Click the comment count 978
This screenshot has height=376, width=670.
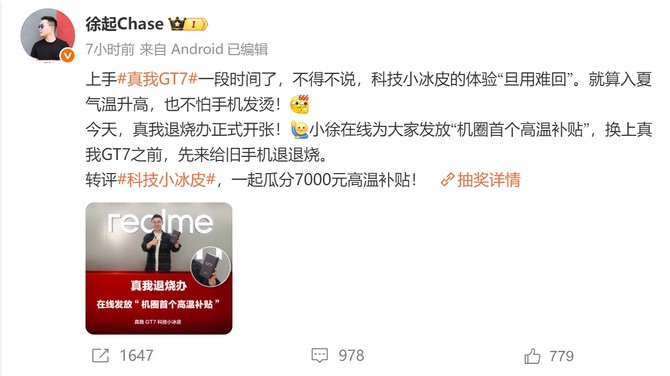click(351, 355)
